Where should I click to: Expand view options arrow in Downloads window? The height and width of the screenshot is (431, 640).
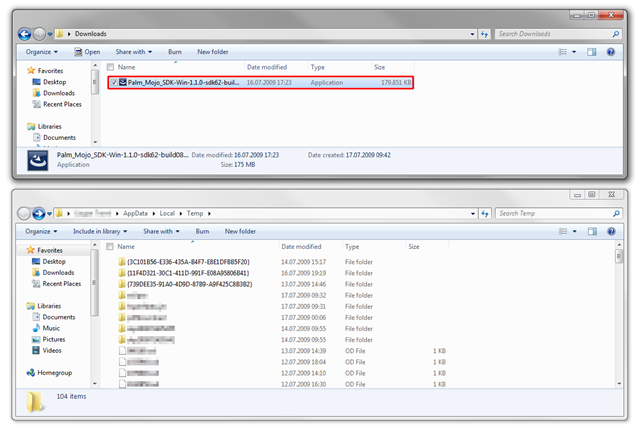coord(574,52)
